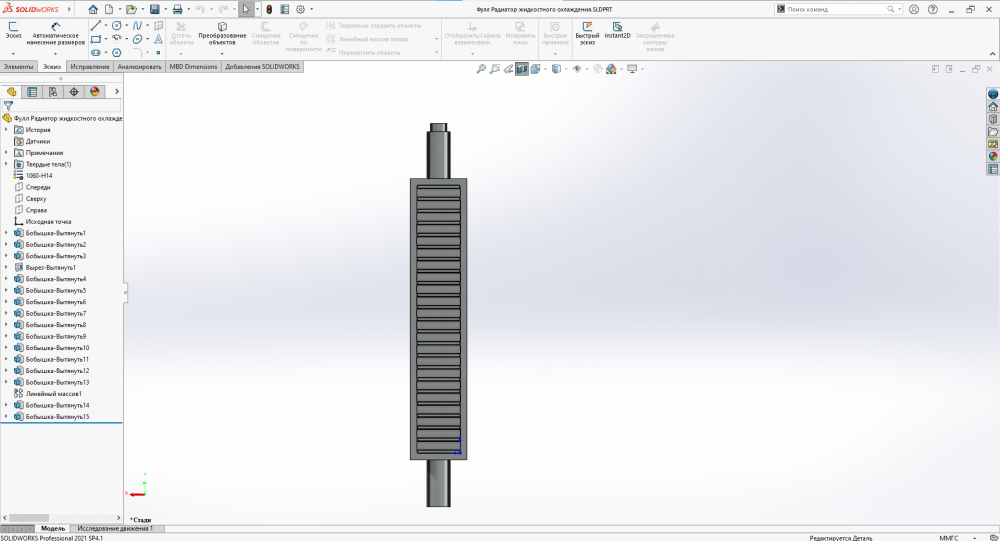Open the options gear dropdown arrow
The width and height of the screenshot is (1000, 541).
click(x=314, y=9)
